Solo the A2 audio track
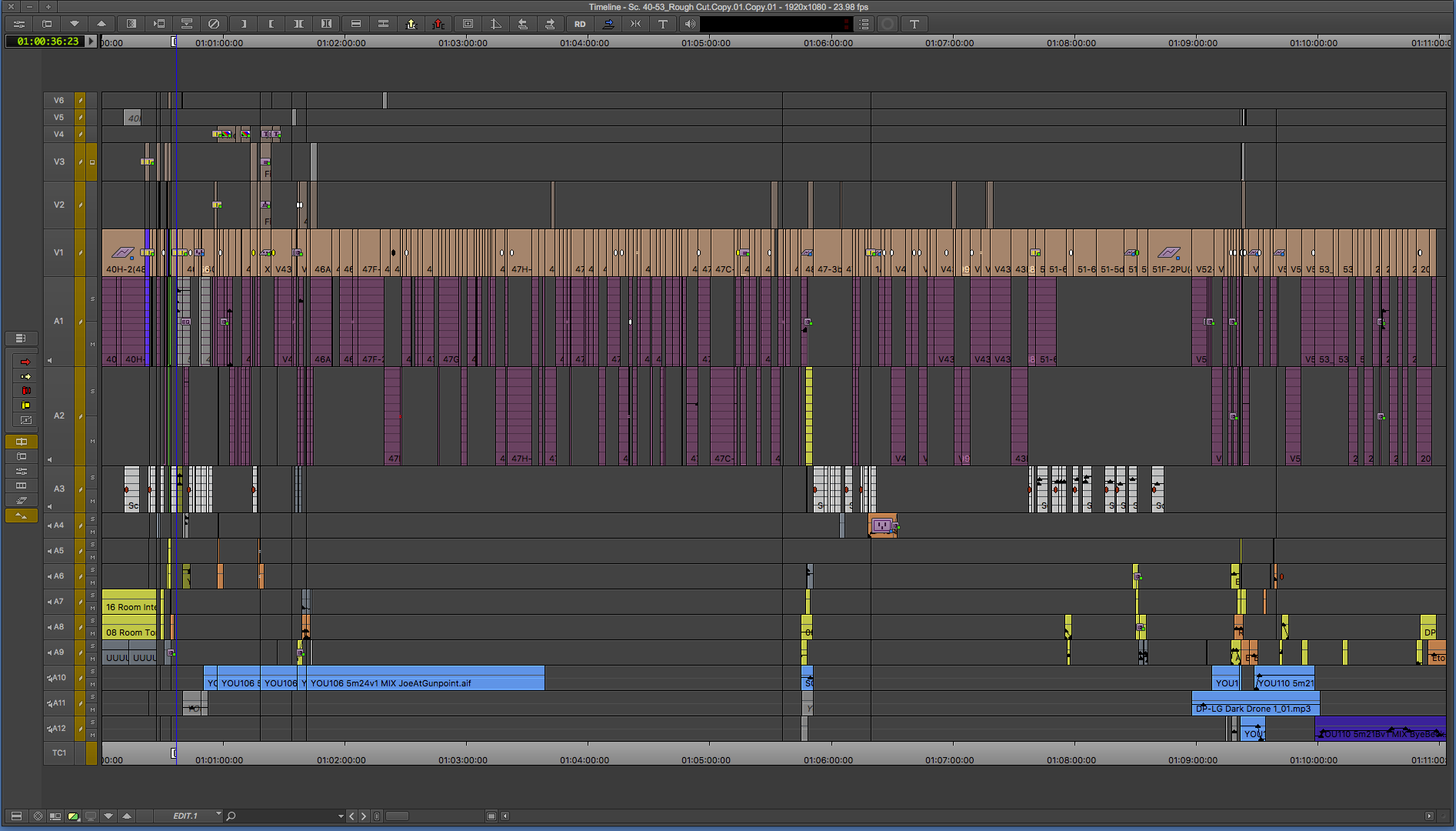This screenshot has height=831, width=1456. pyautogui.click(x=92, y=391)
